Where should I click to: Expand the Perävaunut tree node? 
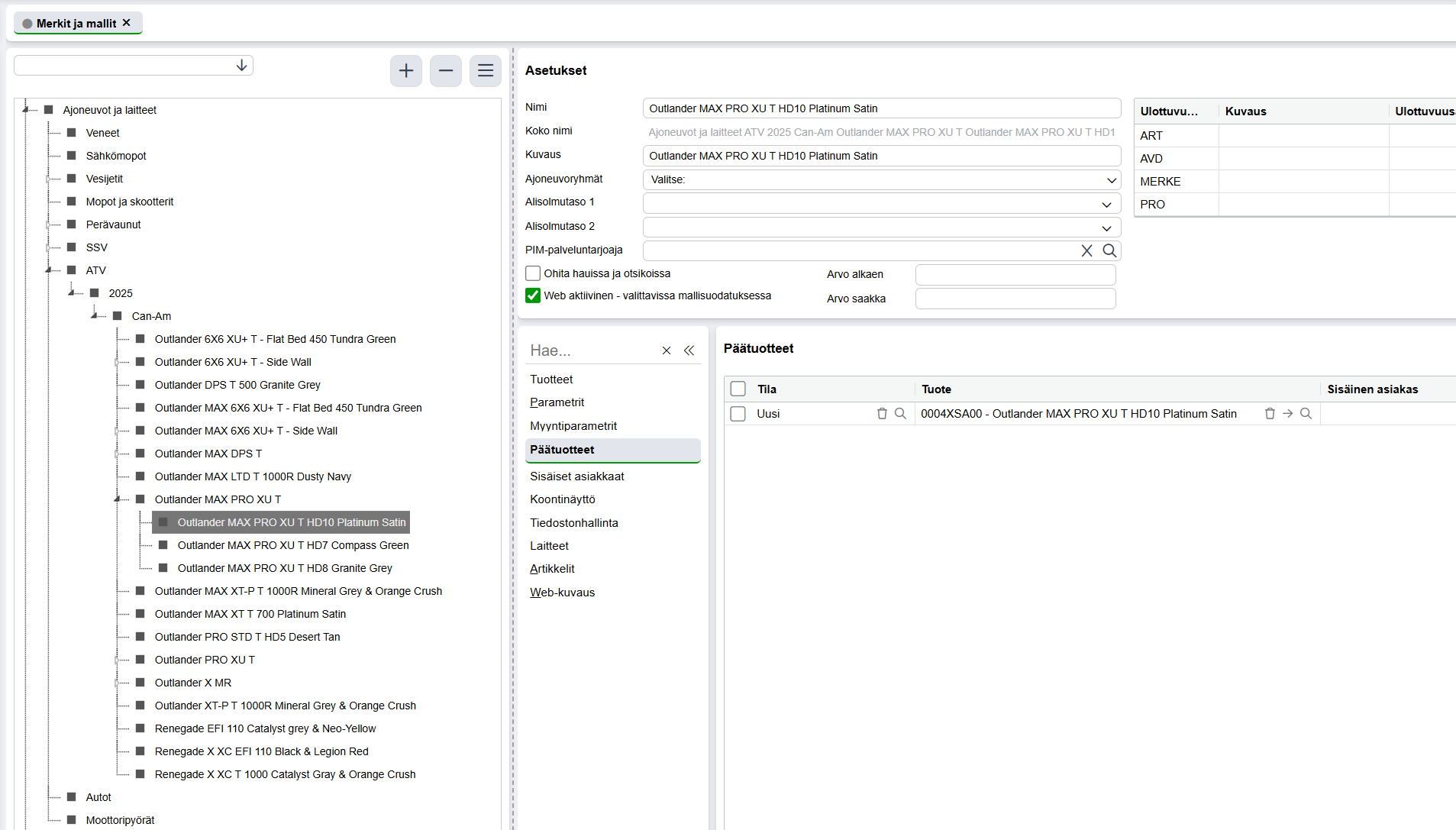point(49,224)
